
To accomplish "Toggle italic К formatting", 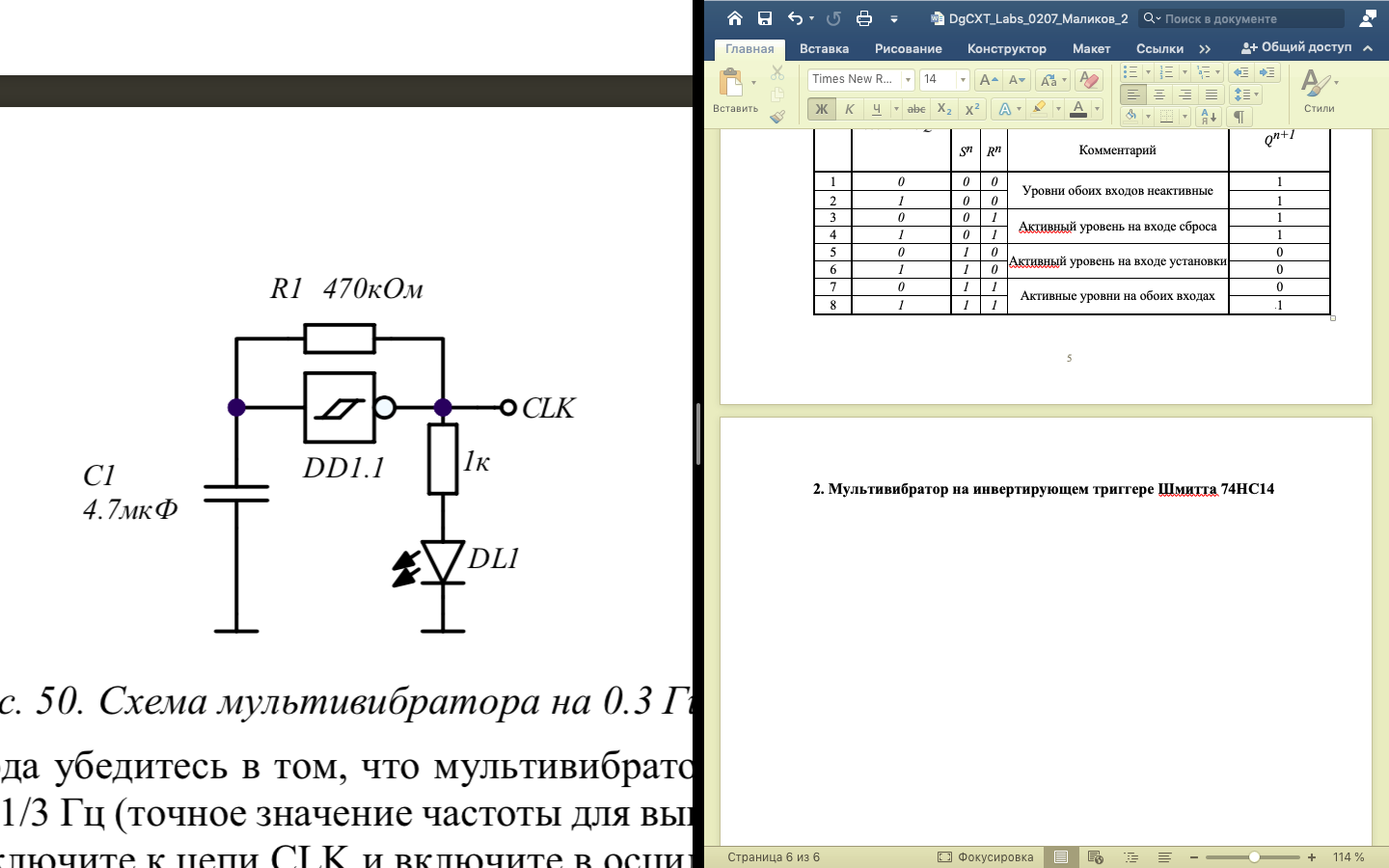I will (849, 109).
